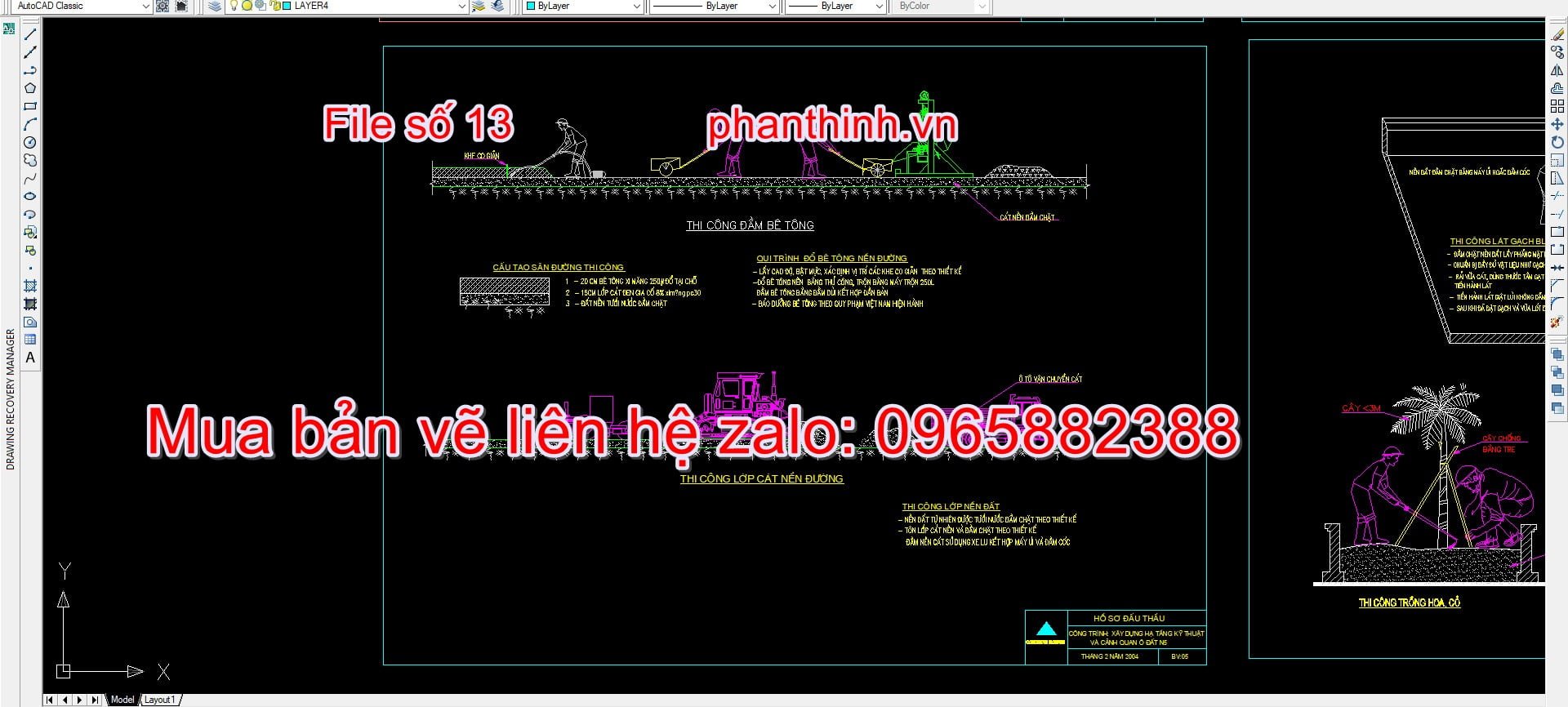Select the Array modify tool
1568x707 pixels.
click(1557, 106)
